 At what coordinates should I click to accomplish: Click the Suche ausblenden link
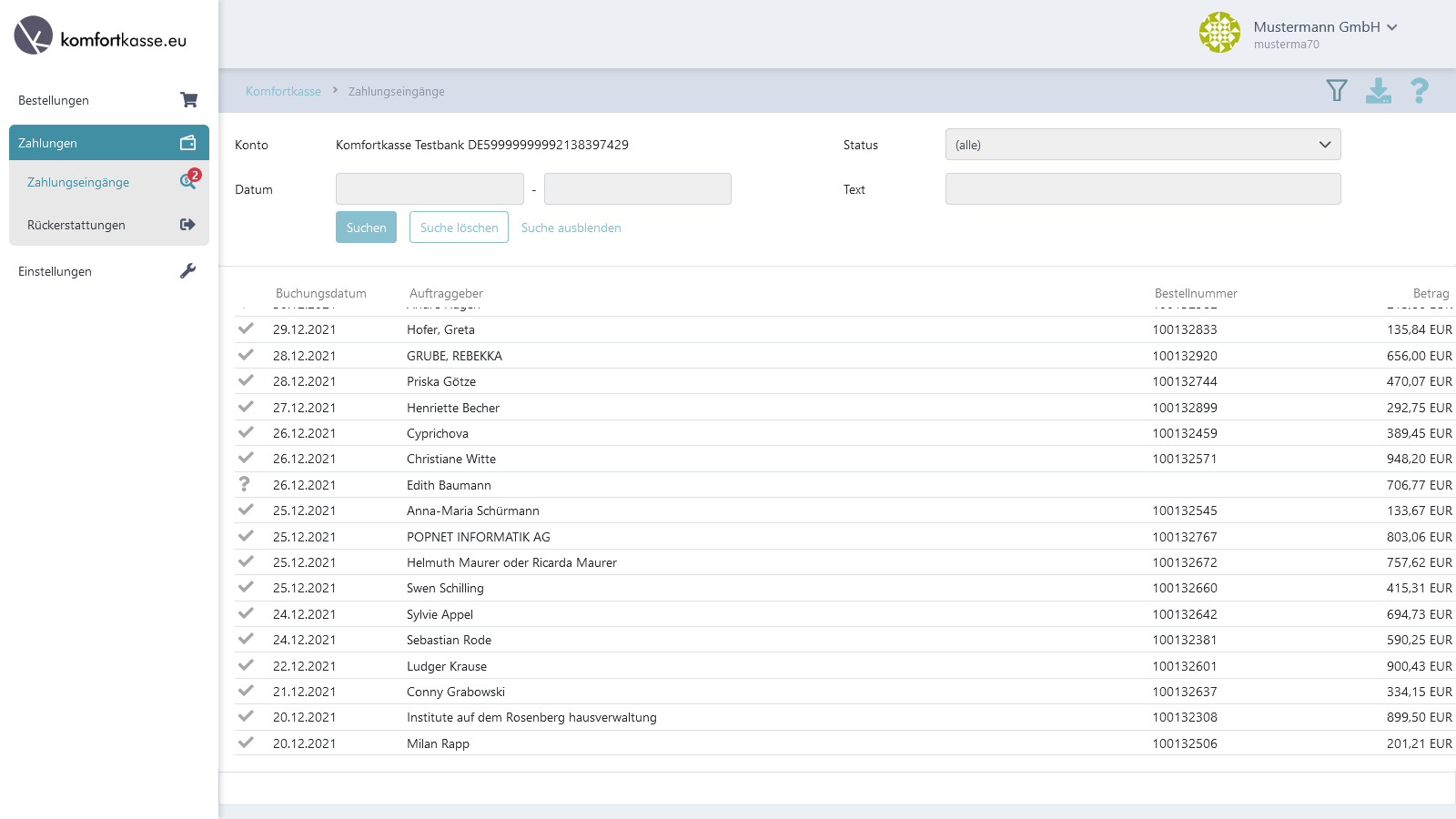(x=571, y=227)
